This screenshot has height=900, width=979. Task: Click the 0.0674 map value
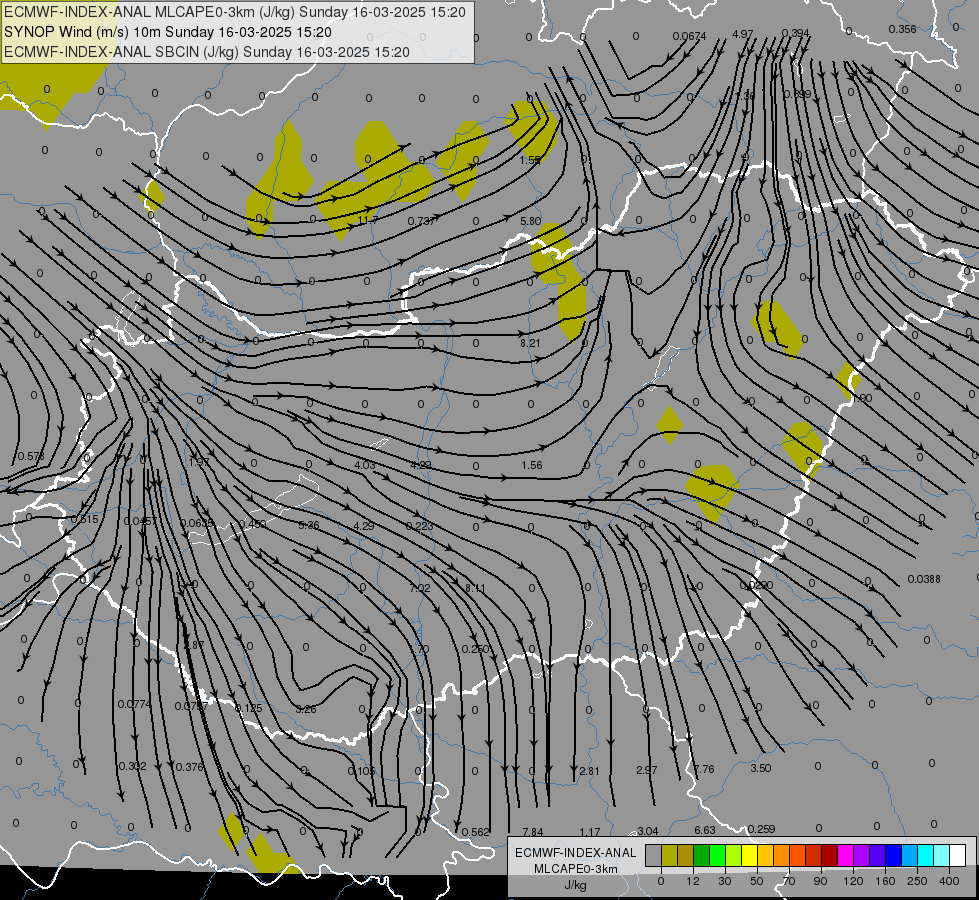pos(689,36)
